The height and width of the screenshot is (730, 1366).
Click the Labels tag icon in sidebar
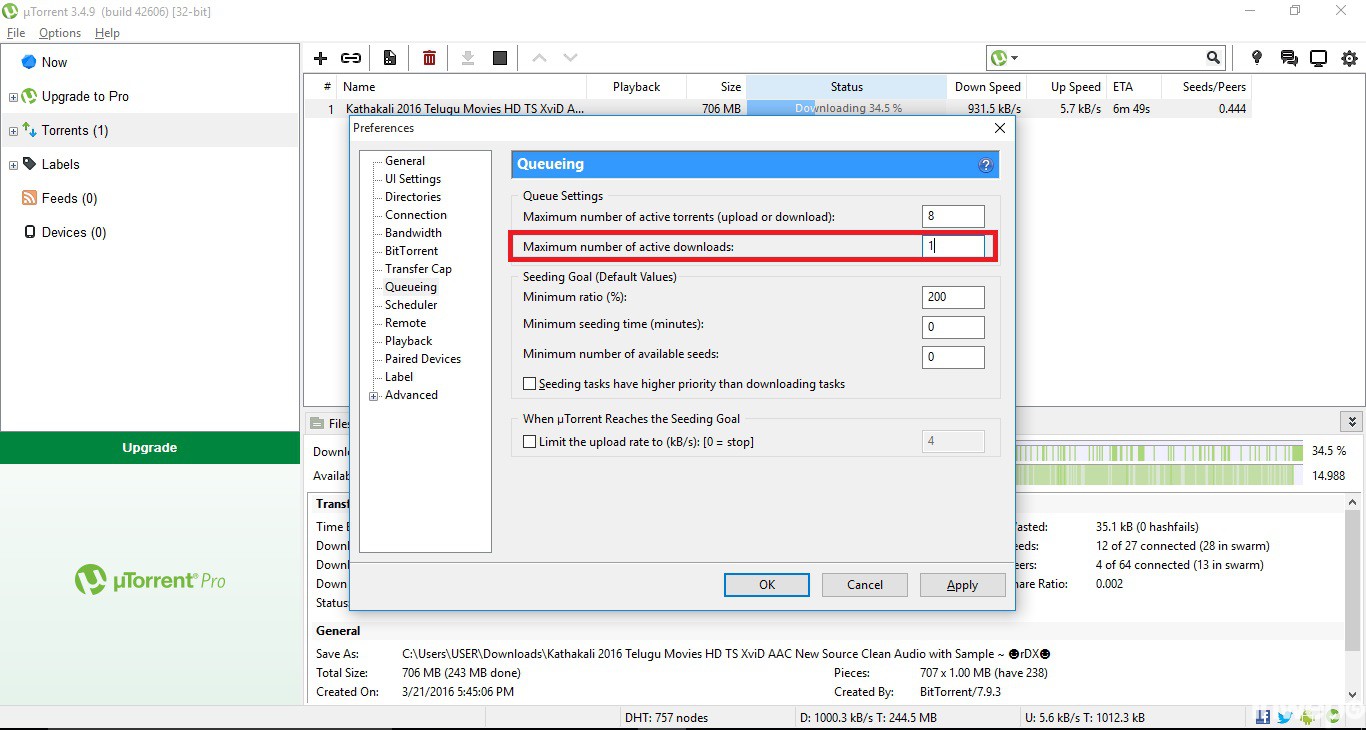point(29,164)
